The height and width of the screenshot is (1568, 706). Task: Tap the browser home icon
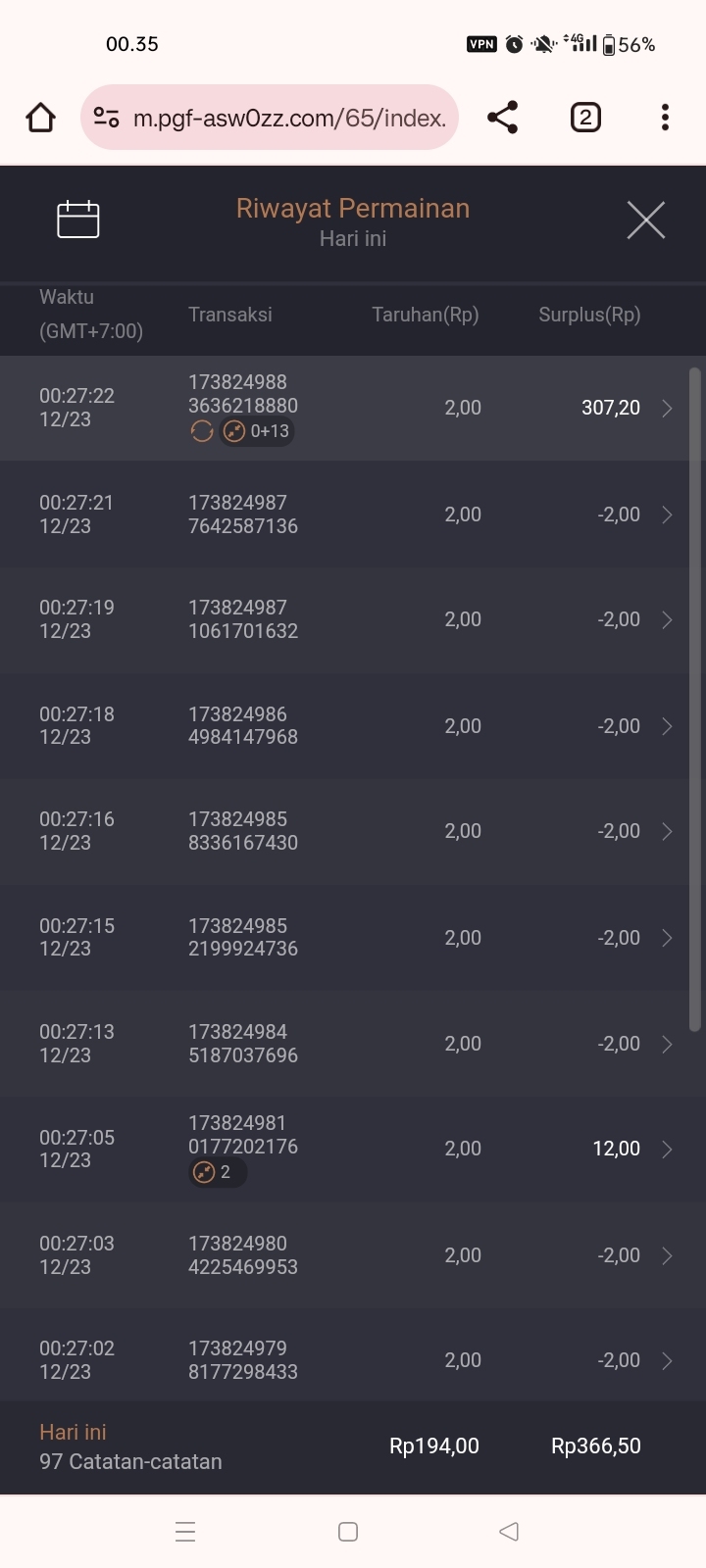pyautogui.click(x=40, y=118)
